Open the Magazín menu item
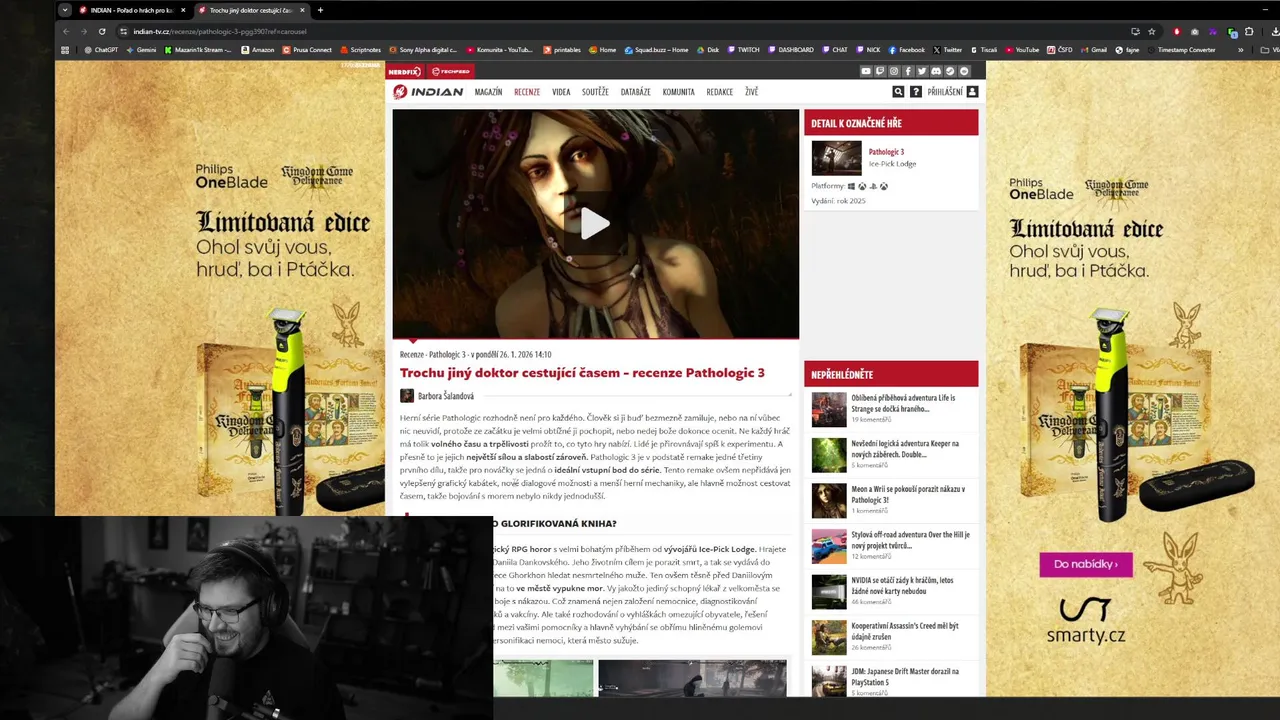 [488, 92]
